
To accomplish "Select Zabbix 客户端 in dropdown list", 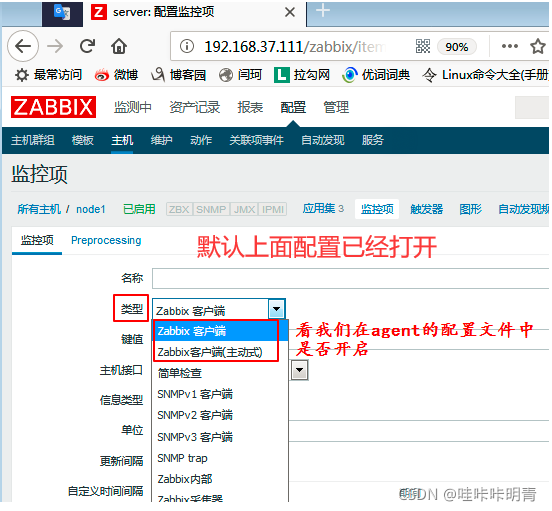I will point(220,331).
